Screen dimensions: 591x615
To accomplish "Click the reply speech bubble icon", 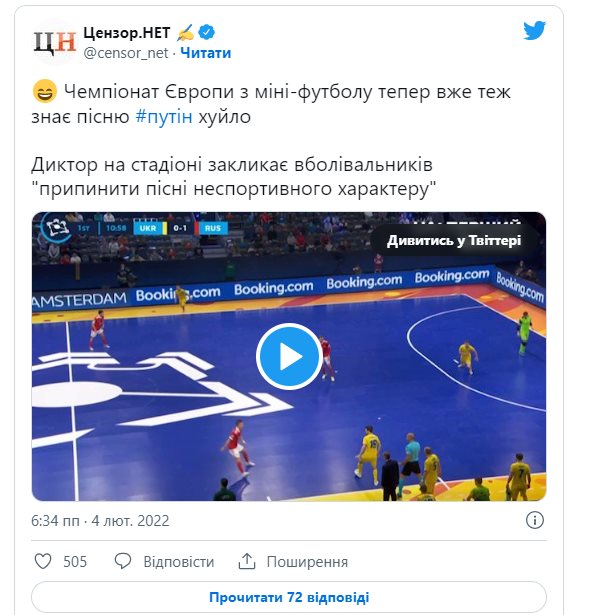I will tap(123, 561).
